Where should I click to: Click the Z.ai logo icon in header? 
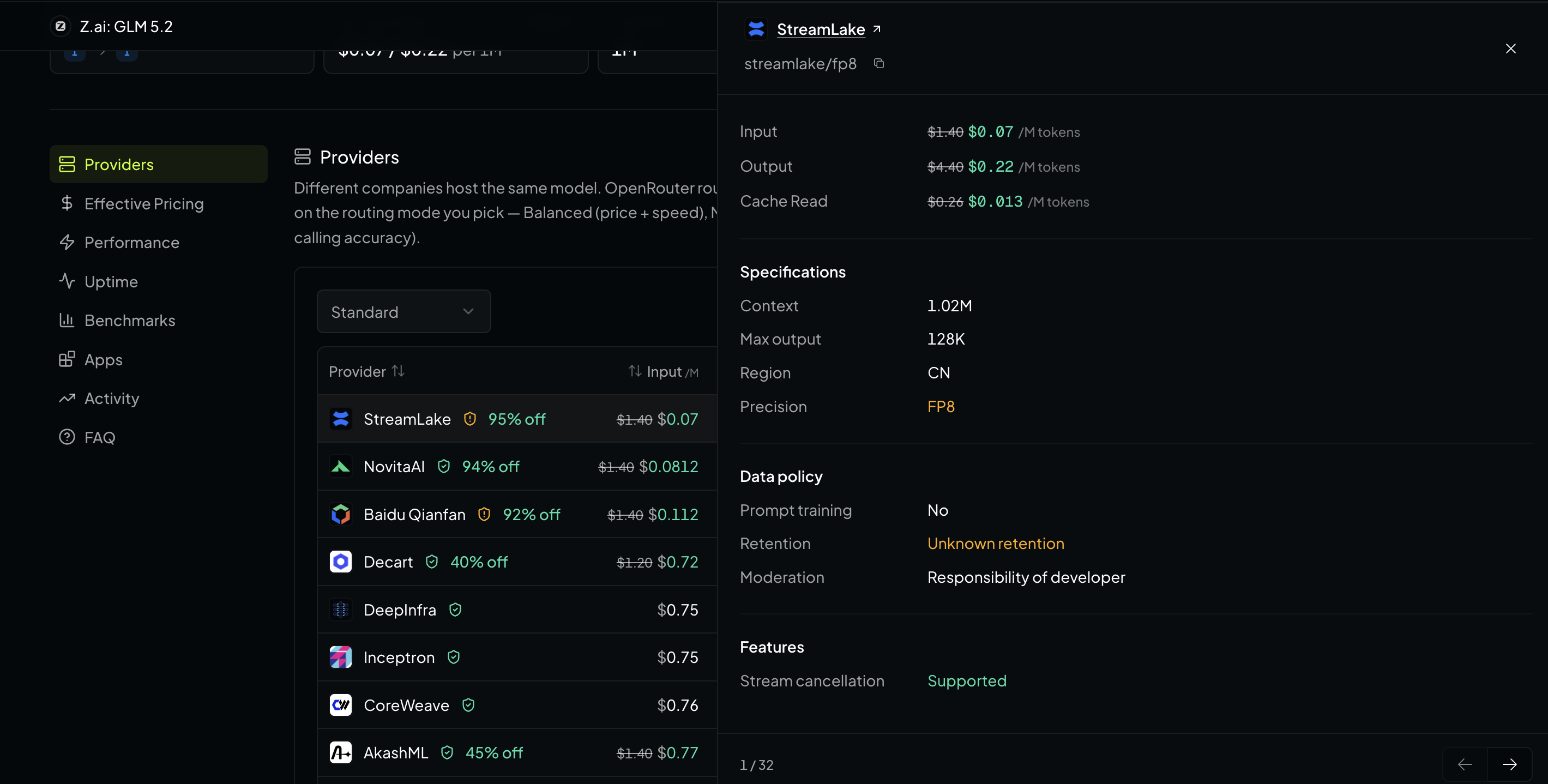60,26
